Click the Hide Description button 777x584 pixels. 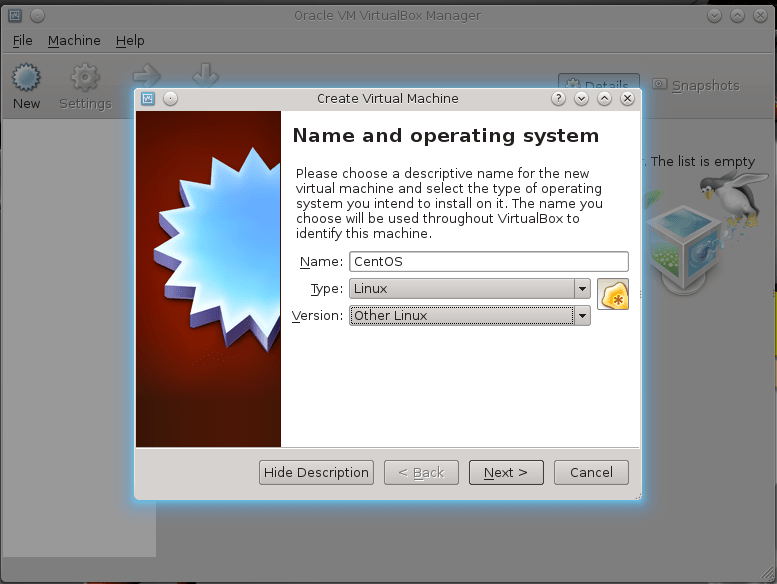tap(316, 473)
